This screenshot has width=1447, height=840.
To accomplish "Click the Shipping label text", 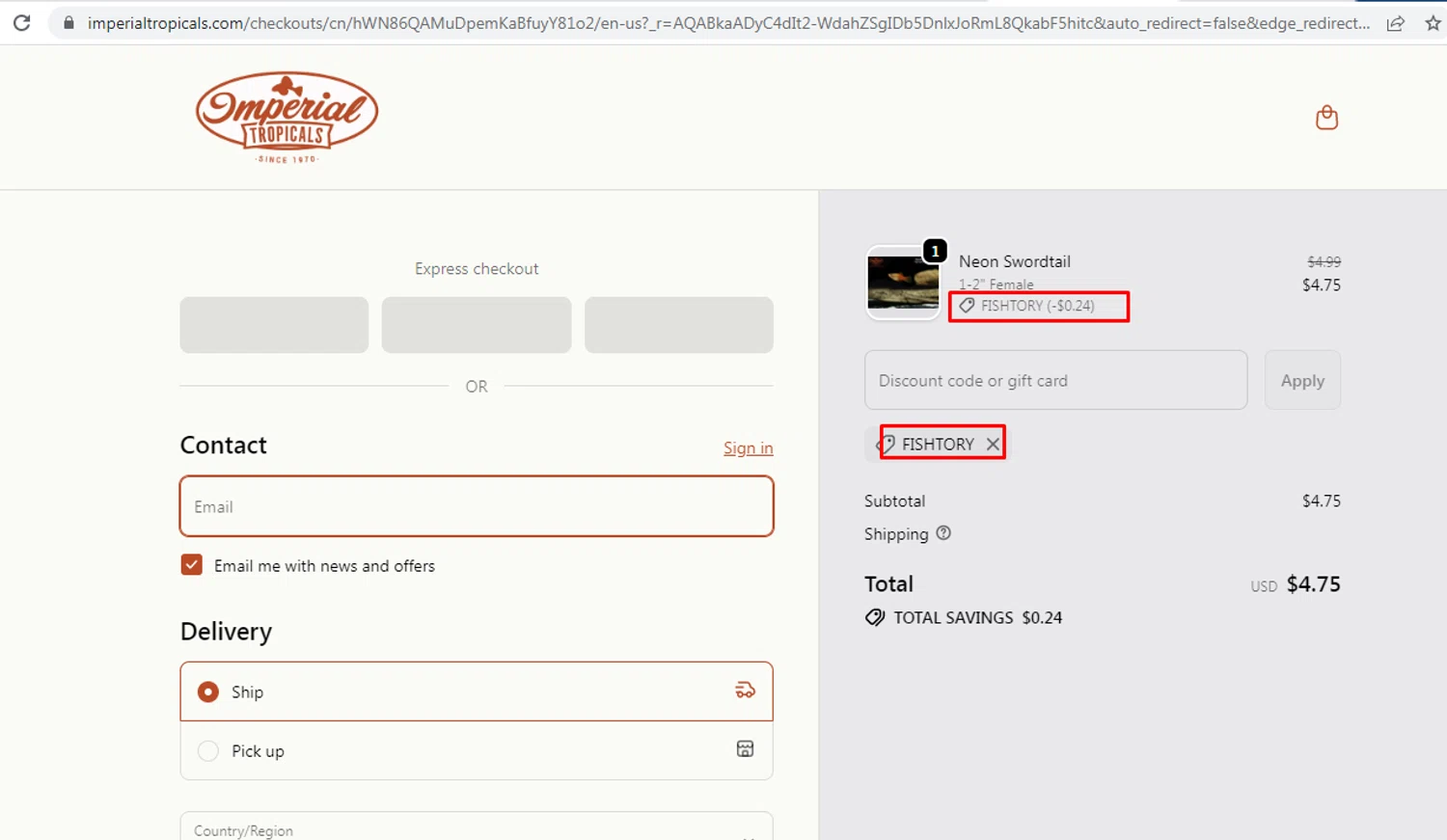I will click(x=896, y=534).
